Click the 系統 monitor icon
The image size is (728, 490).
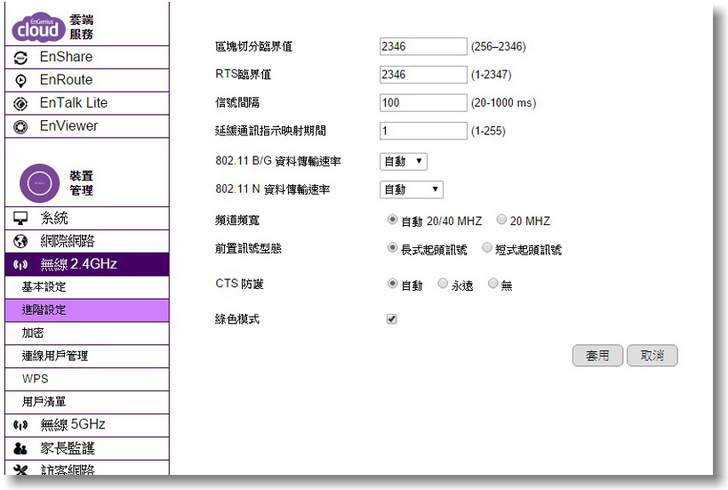click(19, 218)
